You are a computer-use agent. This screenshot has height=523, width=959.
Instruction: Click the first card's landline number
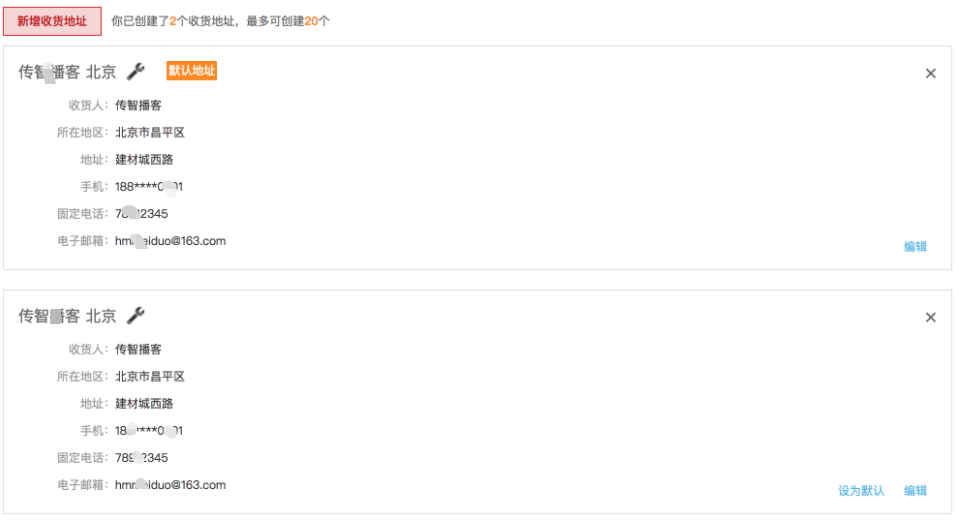tap(141, 213)
